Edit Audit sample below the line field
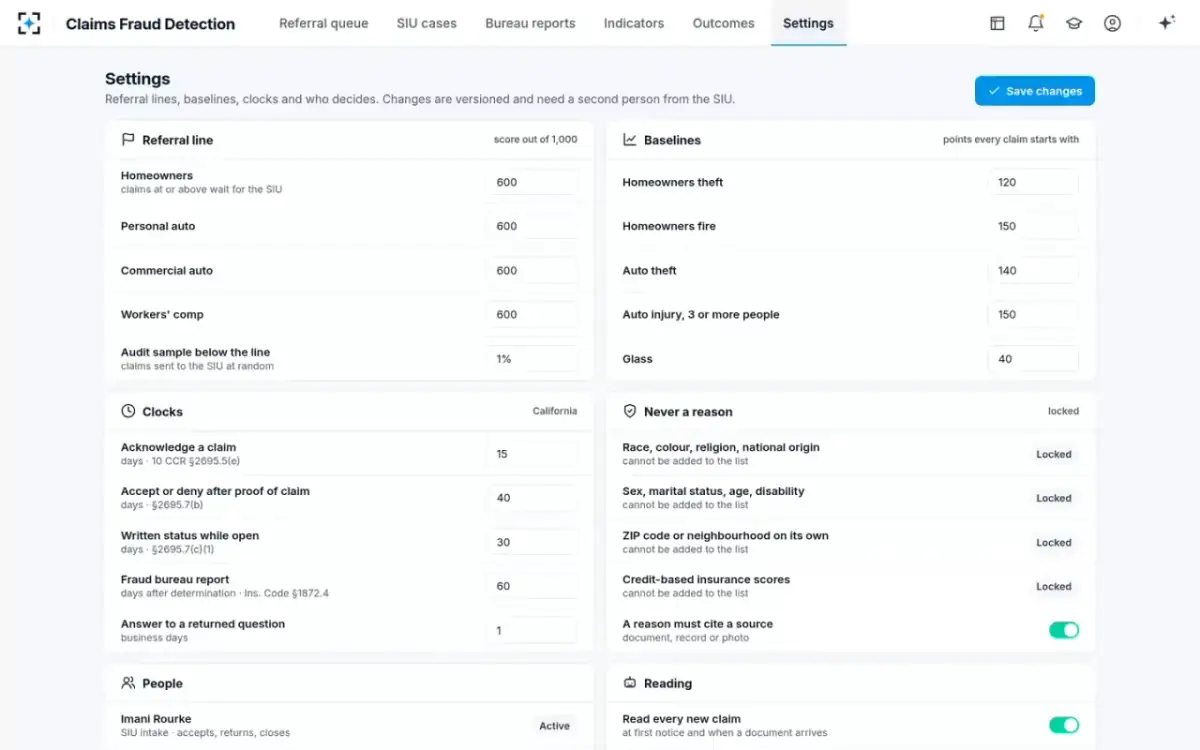 pyautogui.click(x=532, y=359)
